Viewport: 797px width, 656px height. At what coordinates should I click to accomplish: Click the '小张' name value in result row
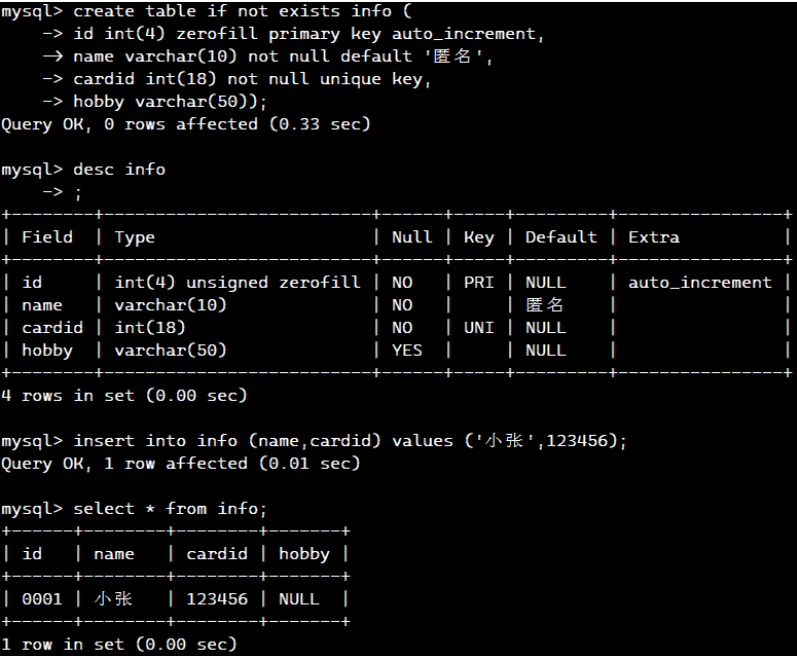[x=113, y=599]
